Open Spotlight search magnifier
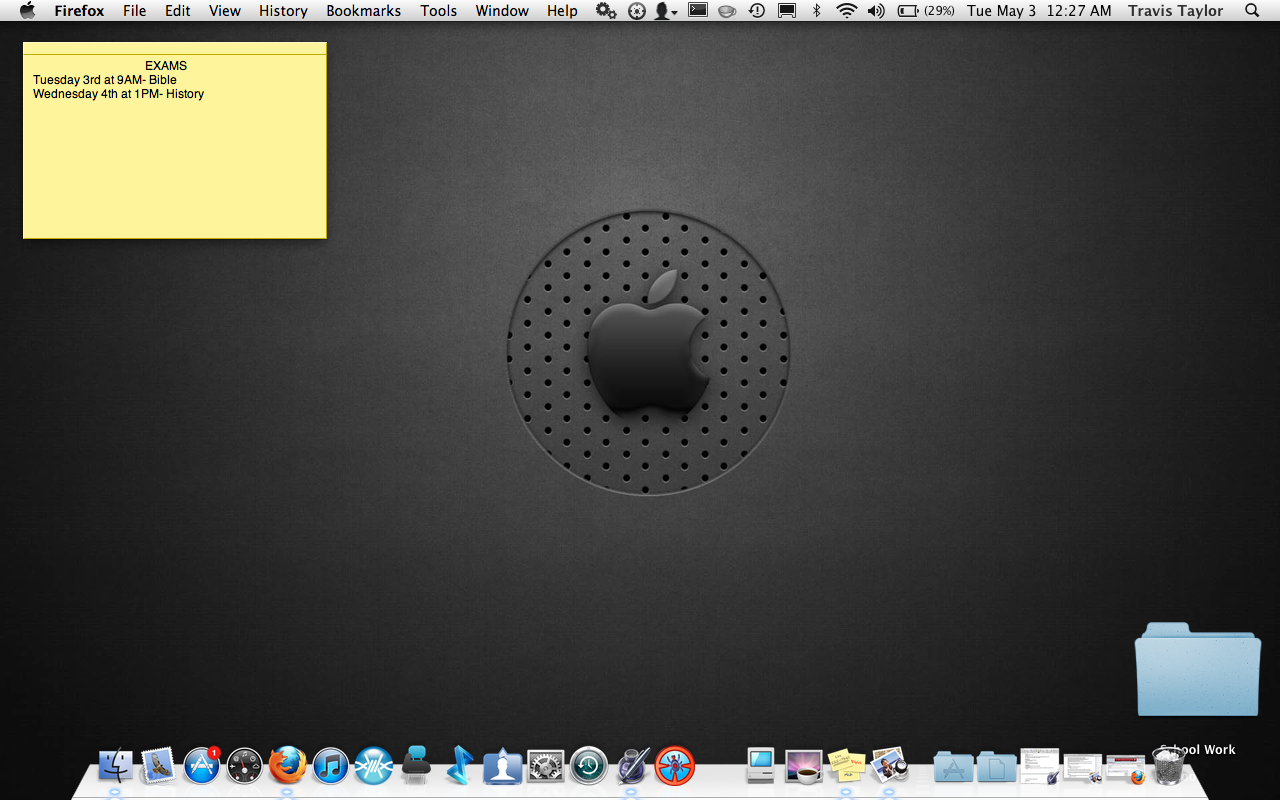This screenshot has height=800, width=1280. tap(1252, 11)
